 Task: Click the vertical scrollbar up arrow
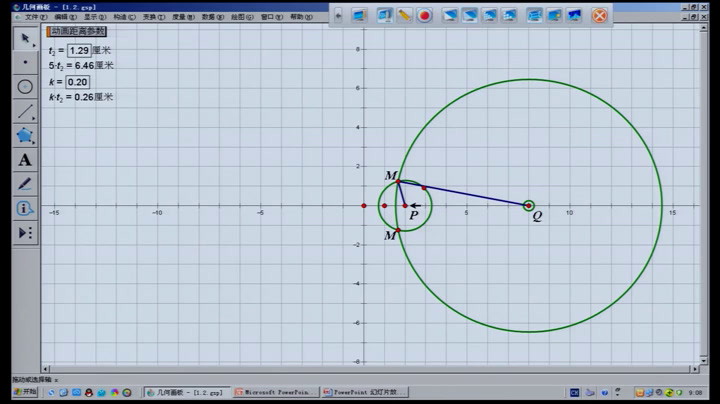(x=703, y=28)
